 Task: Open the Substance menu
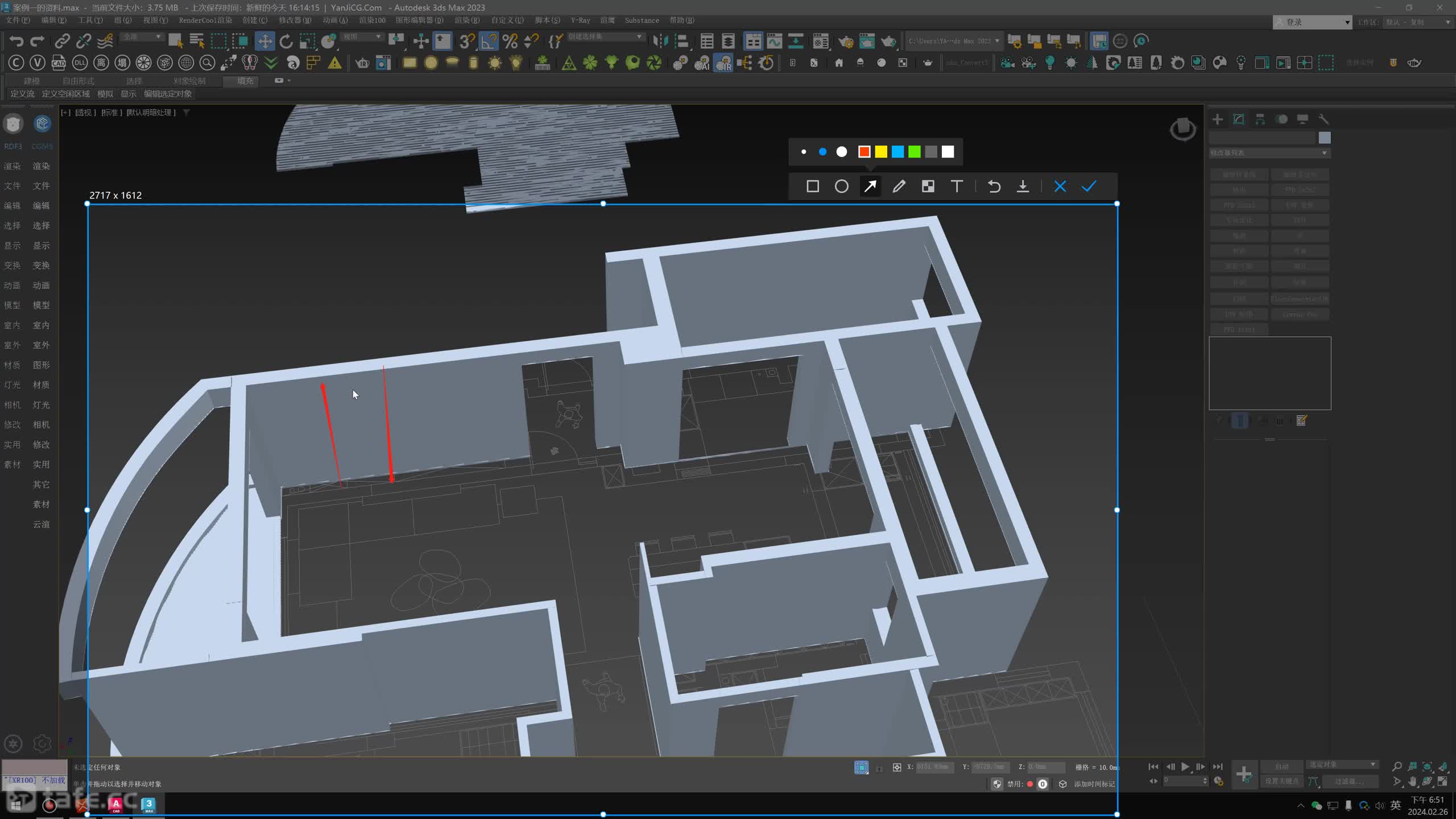pyautogui.click(x=642, y=20)
